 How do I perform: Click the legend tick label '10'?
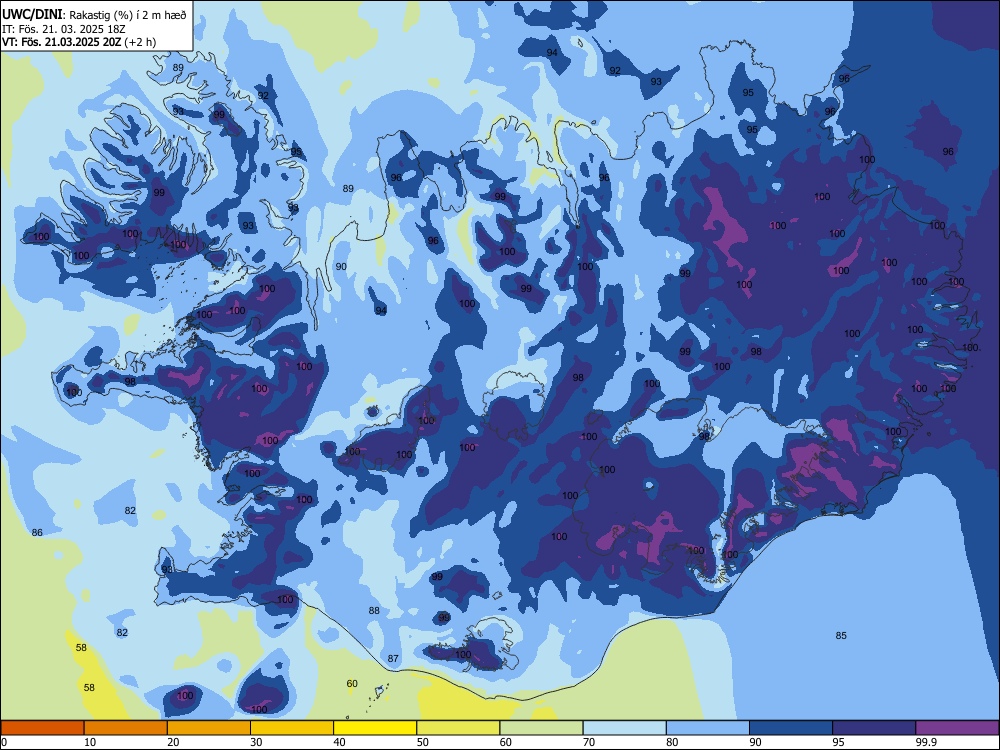(x=90, y=742)
